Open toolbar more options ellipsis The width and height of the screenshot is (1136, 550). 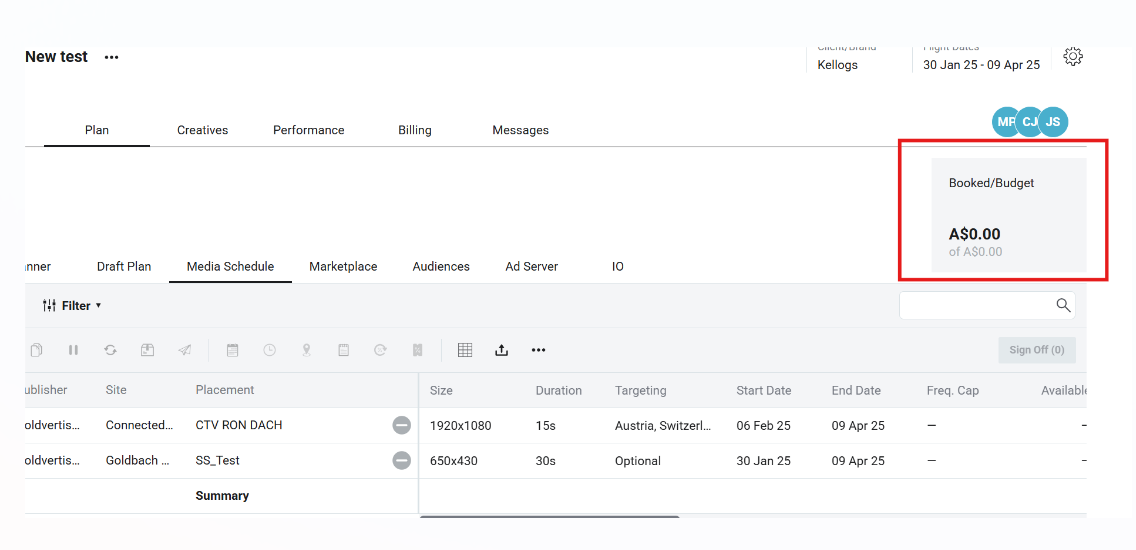point(539,350)
